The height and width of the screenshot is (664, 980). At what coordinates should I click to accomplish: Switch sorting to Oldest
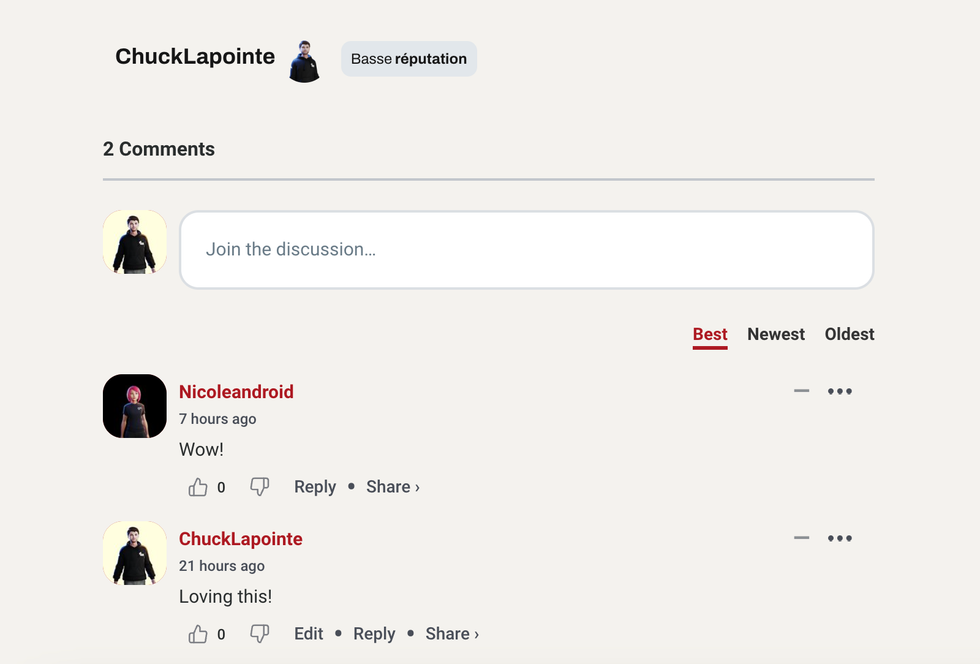click(849, 334)
